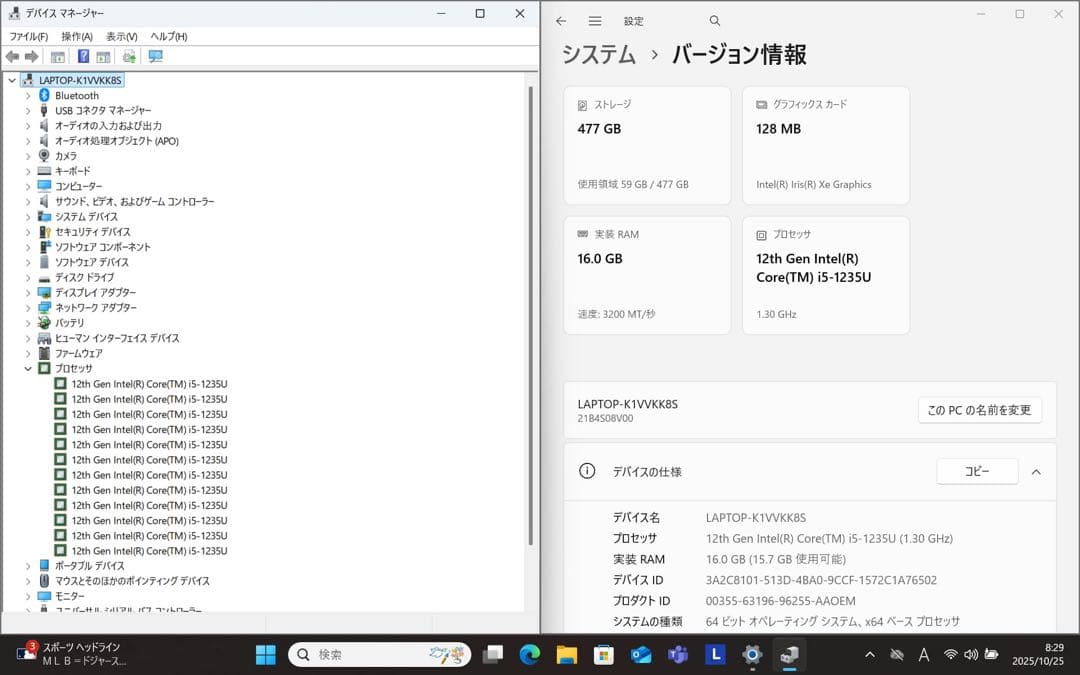Click the Scan for hardware changes icon
Image resolution: width=1080 pixels, height=675 pixels.
tap(154, 57)
